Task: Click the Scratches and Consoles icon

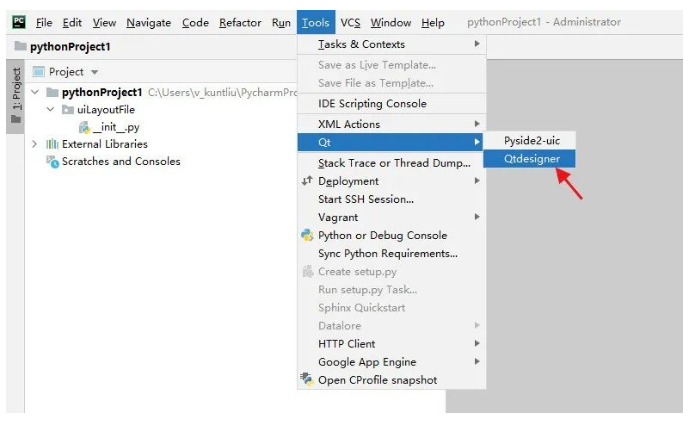Action: [53, 162]
